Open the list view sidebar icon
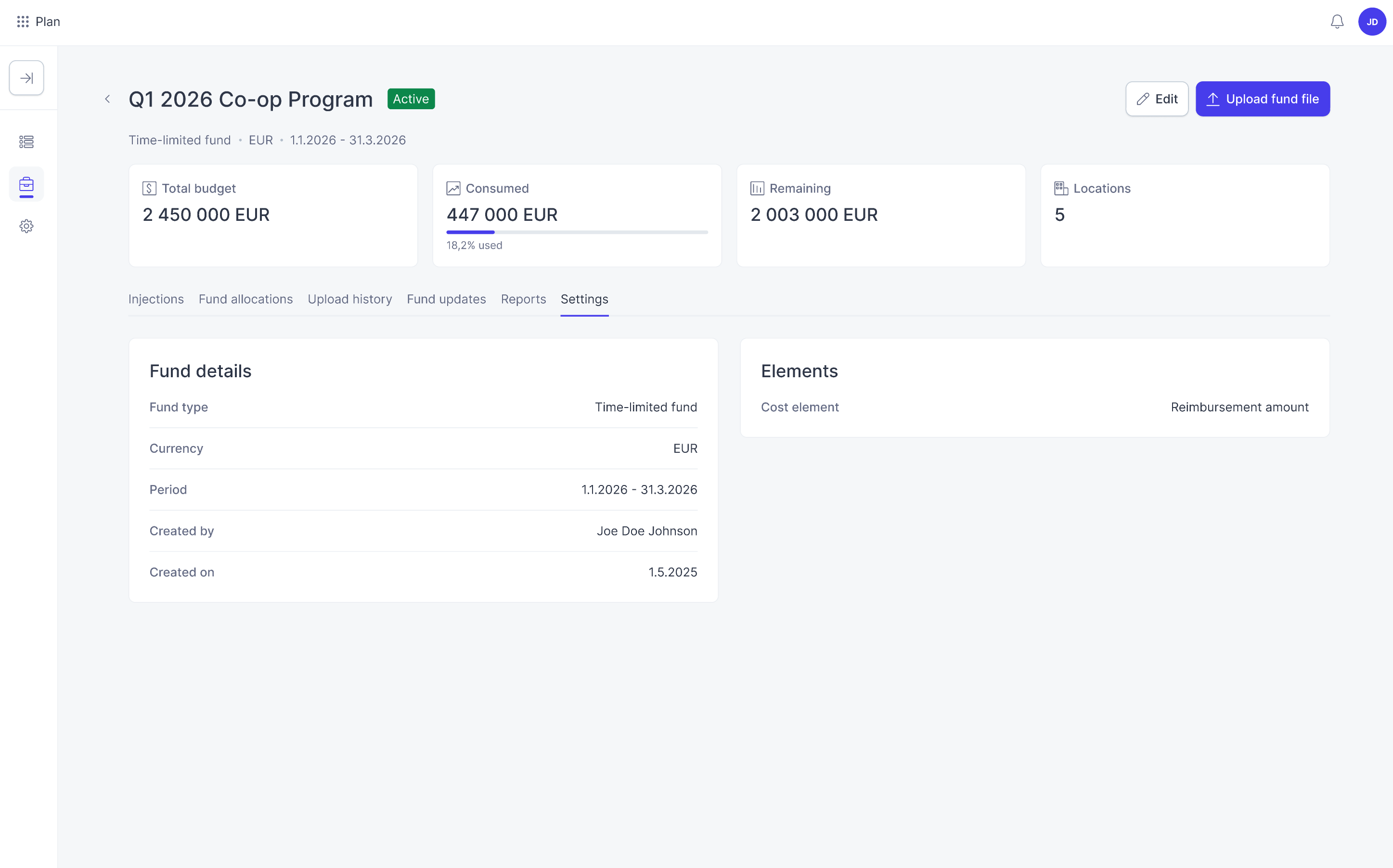Viewport: 1393px width, 868px height. pos(26,142)
